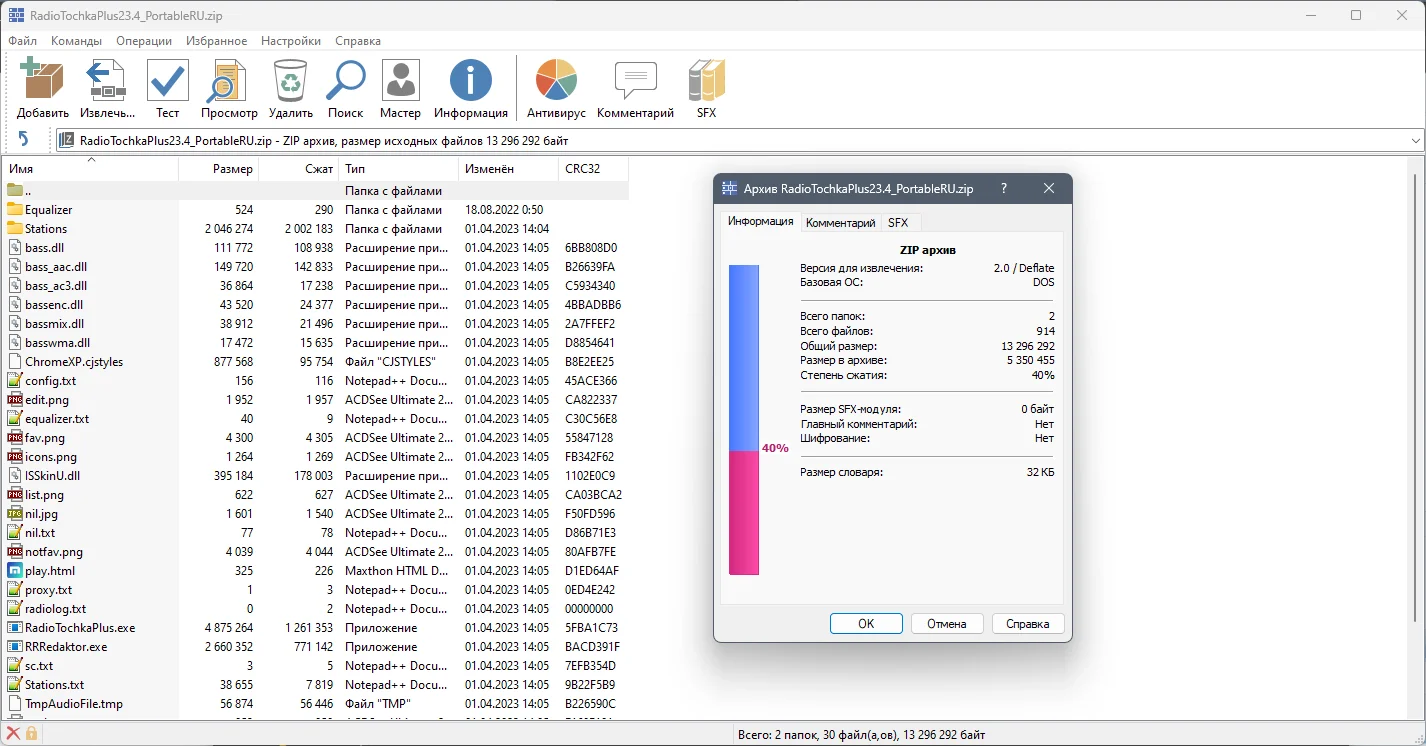
Task: Open the Операции menu
Action: 144,41
